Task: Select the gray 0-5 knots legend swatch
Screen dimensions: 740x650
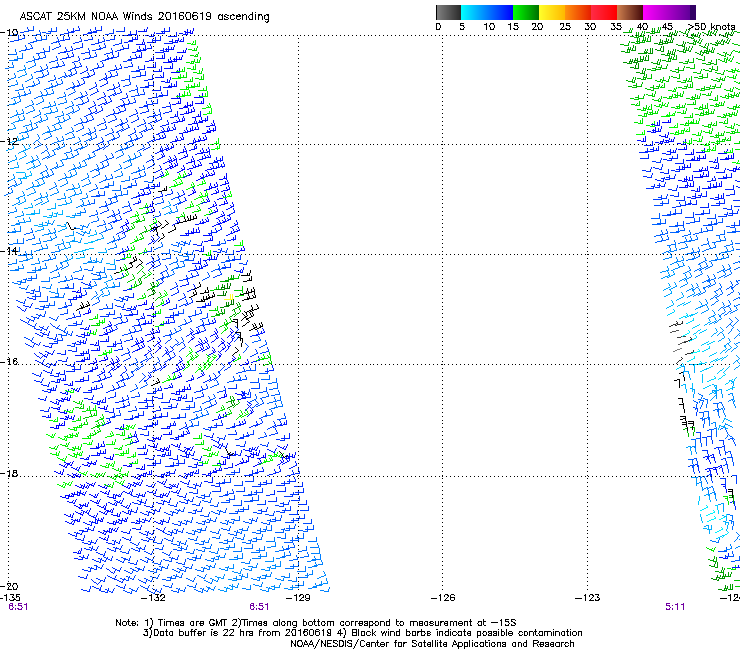Action: click(448, 12)
